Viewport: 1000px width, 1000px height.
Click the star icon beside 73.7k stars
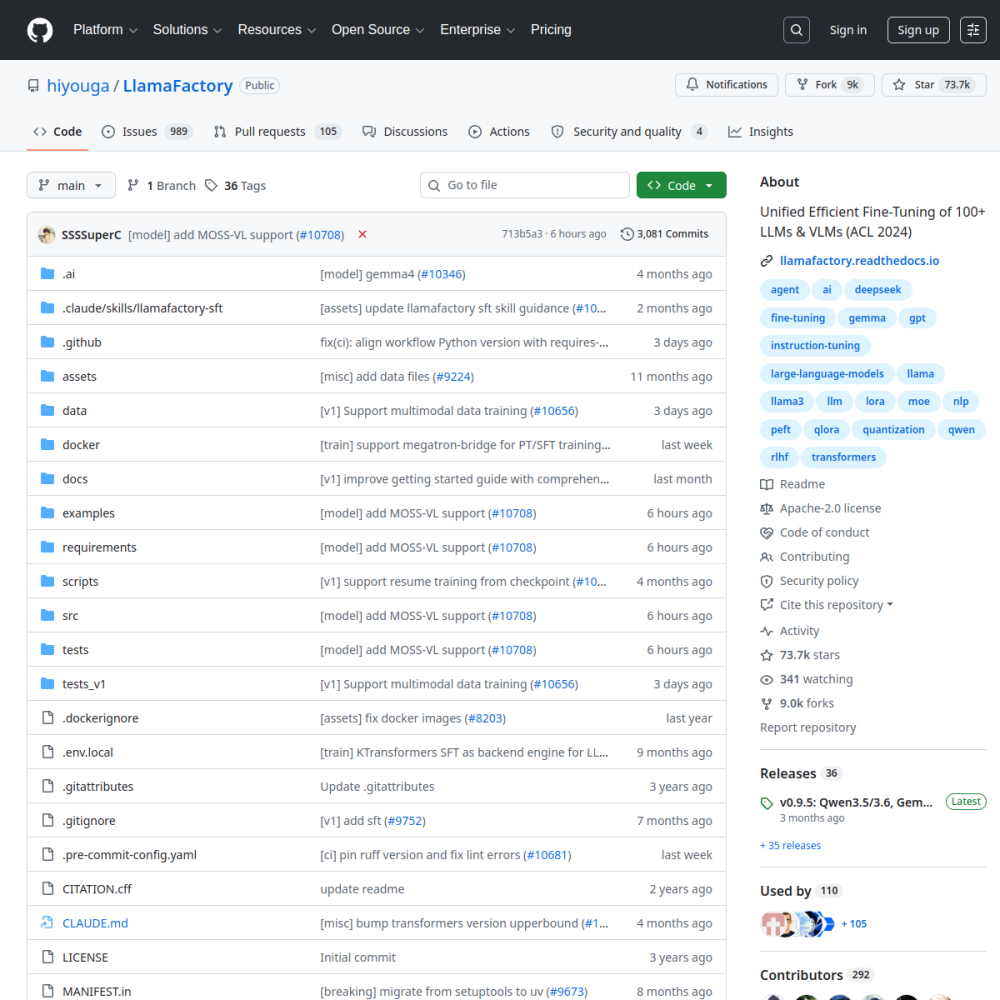point(767,655)
